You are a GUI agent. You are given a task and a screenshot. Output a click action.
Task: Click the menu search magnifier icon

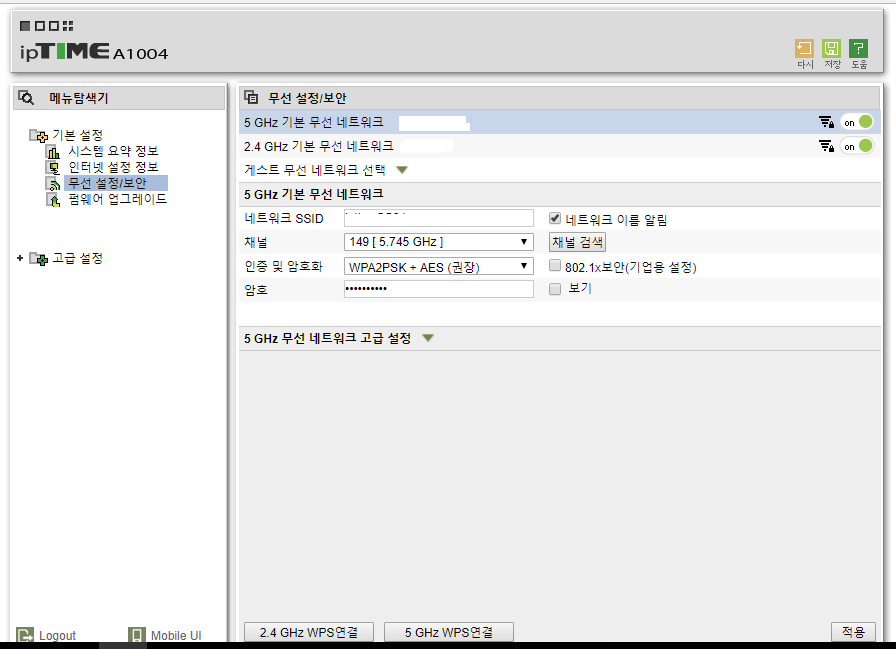point(26,98)
